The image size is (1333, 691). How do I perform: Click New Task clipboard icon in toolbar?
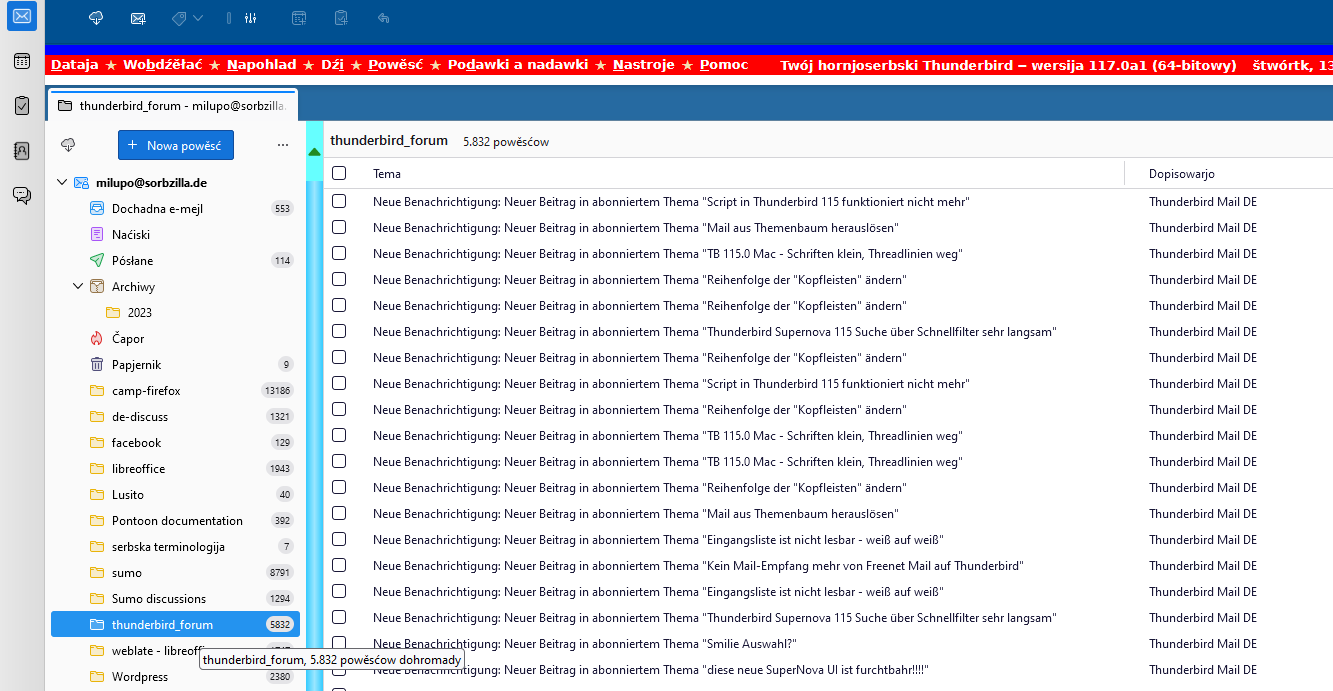341,18
